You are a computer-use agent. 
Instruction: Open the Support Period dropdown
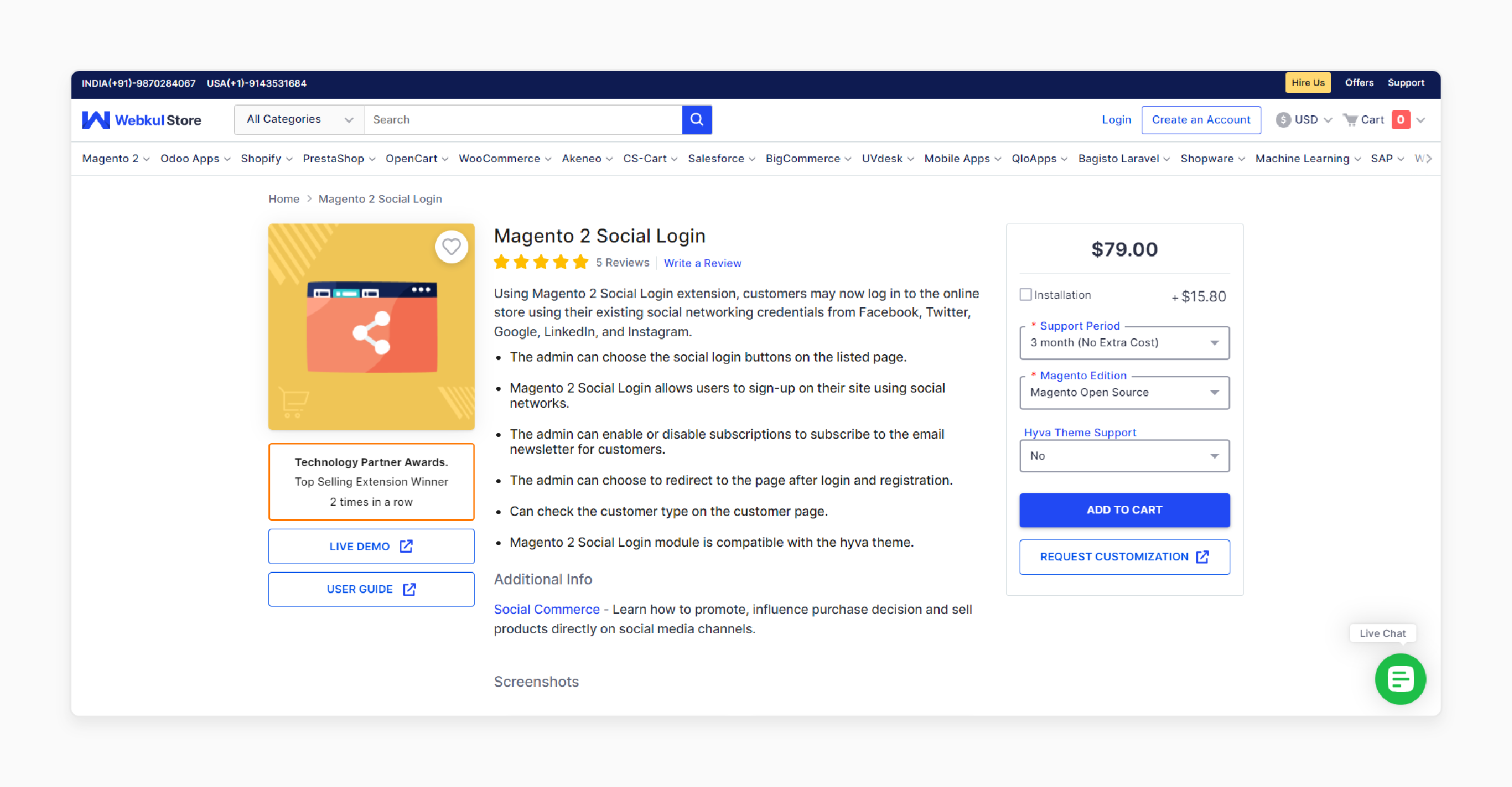(1124, 343)
